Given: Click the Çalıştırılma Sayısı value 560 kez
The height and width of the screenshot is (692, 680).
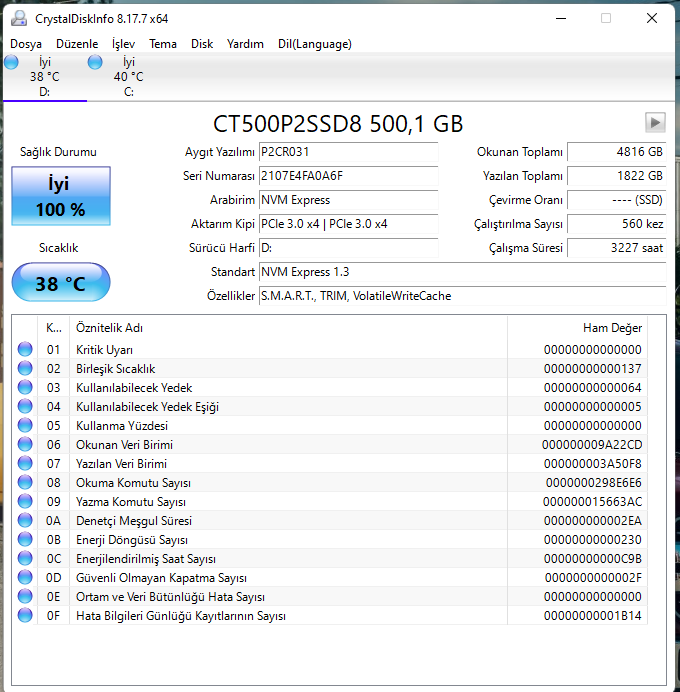Looking at the screenshot, I should pyautogui.click(x=616, y=224).
